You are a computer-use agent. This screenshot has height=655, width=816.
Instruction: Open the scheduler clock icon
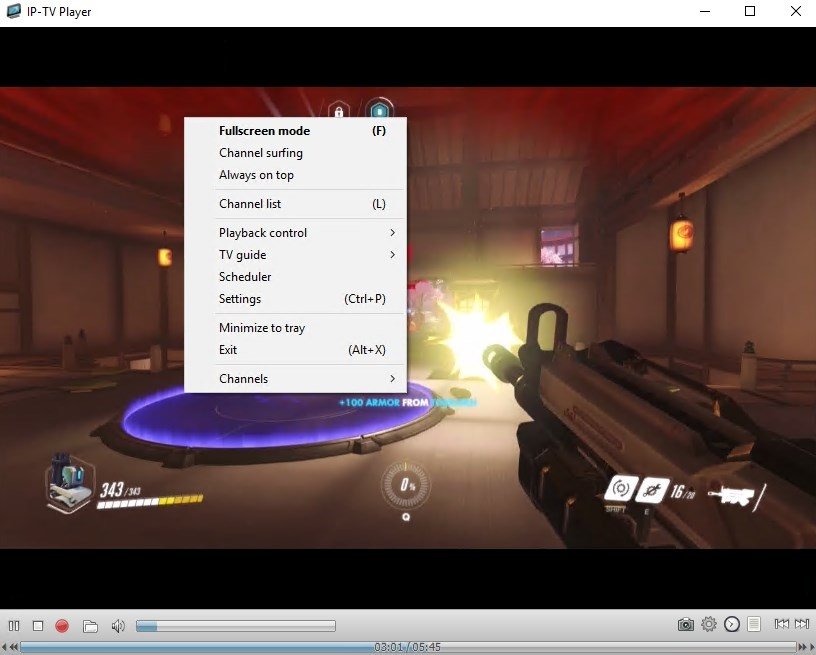click(x=731, y=624)
